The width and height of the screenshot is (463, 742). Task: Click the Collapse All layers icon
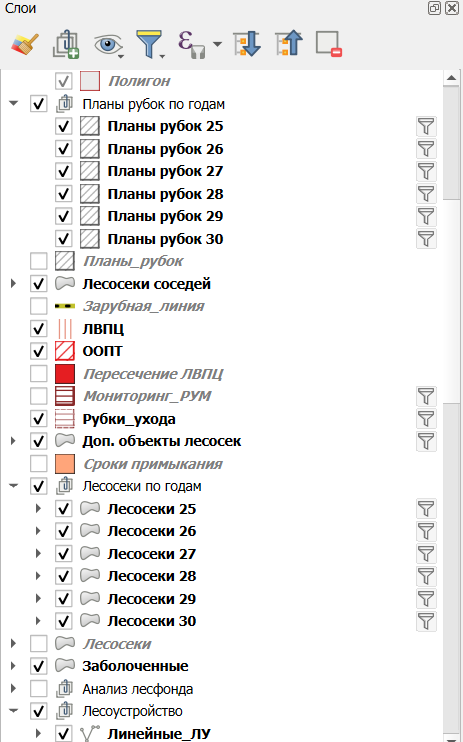click(288, 44)
